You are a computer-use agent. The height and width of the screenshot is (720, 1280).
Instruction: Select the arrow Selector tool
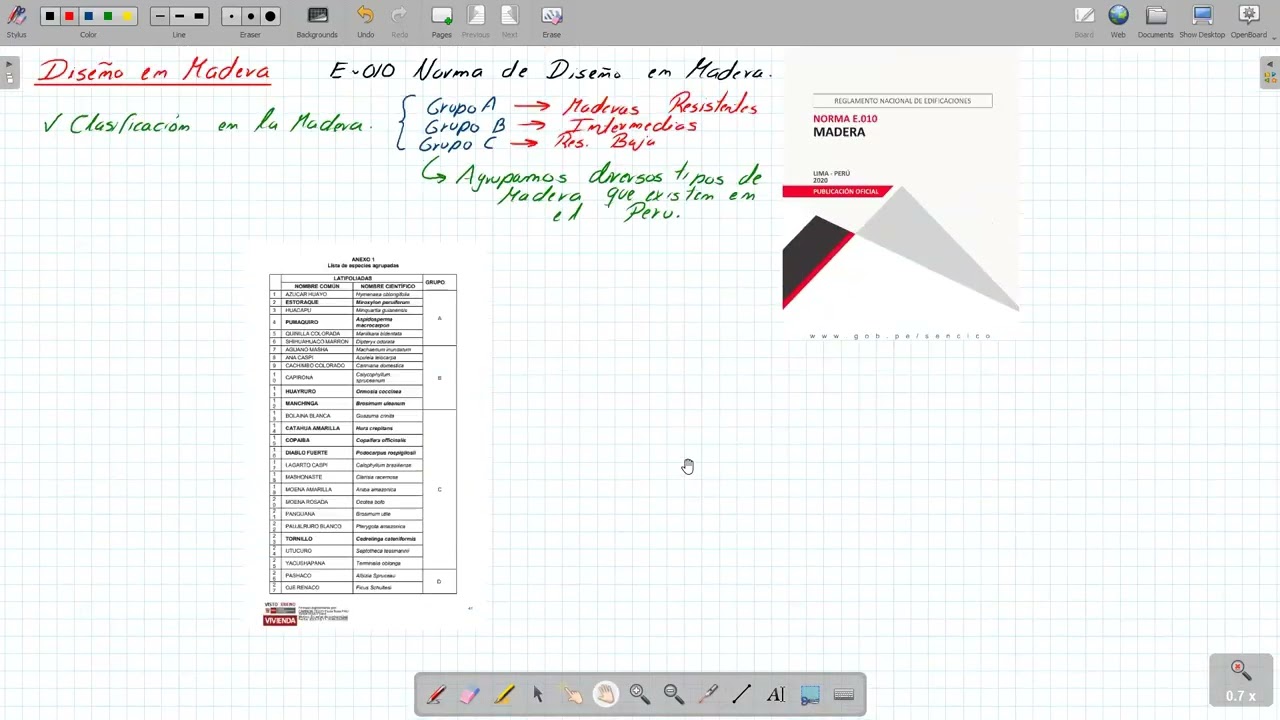click(x=538, y=694)
